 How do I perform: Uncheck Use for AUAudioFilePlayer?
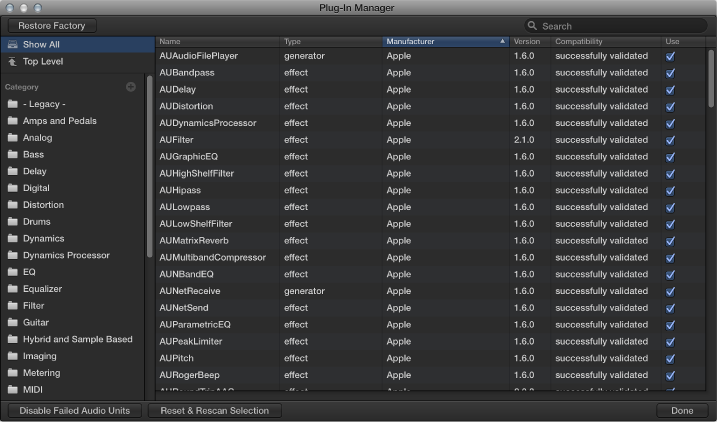pos(670,56)
